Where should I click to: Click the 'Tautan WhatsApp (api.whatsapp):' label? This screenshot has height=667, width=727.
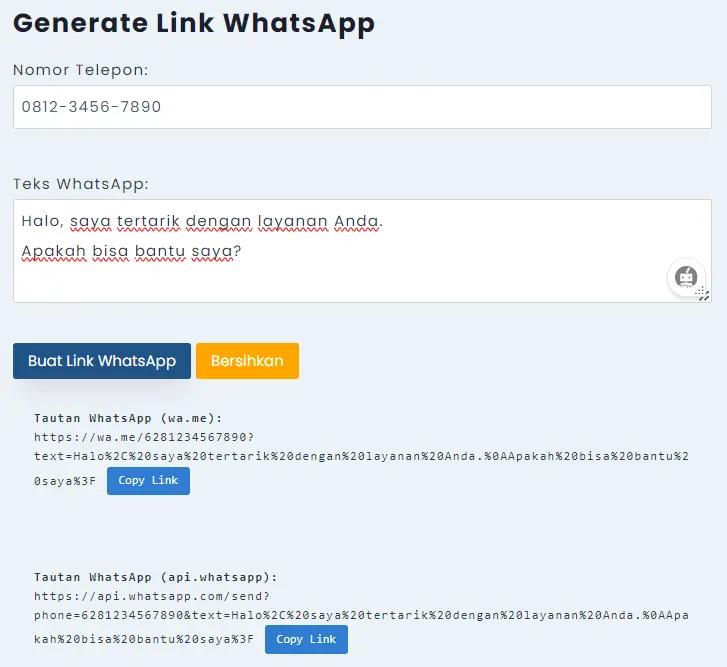[155, 577]
